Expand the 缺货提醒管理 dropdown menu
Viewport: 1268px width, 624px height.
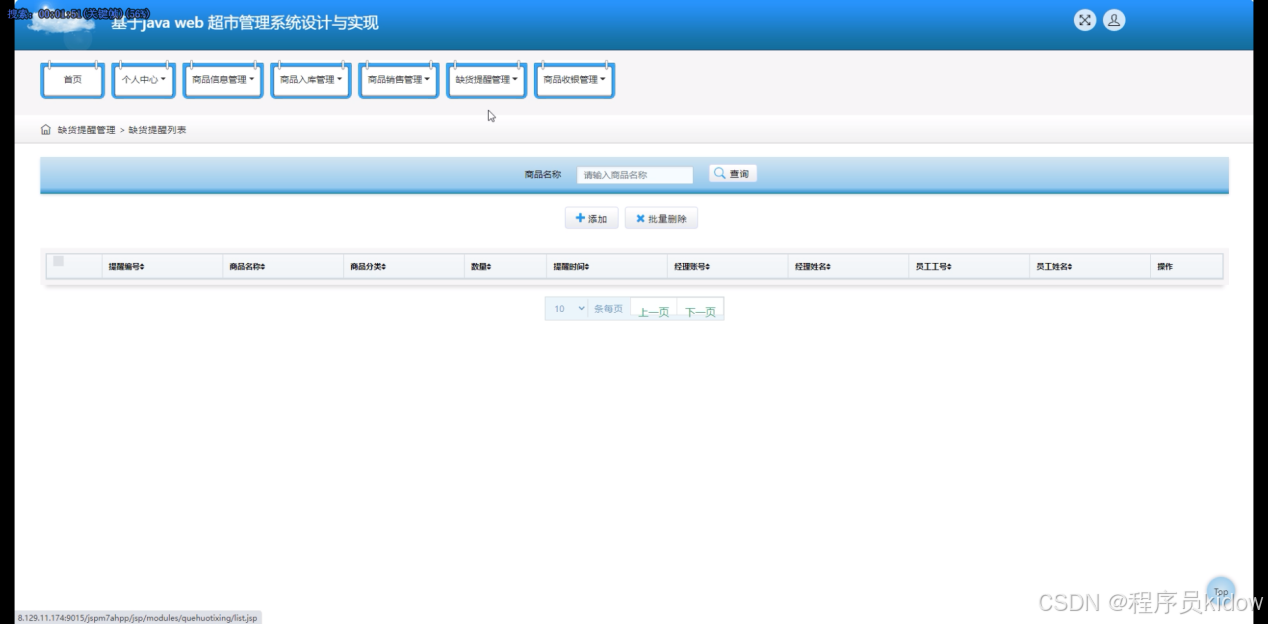point(487,80)
